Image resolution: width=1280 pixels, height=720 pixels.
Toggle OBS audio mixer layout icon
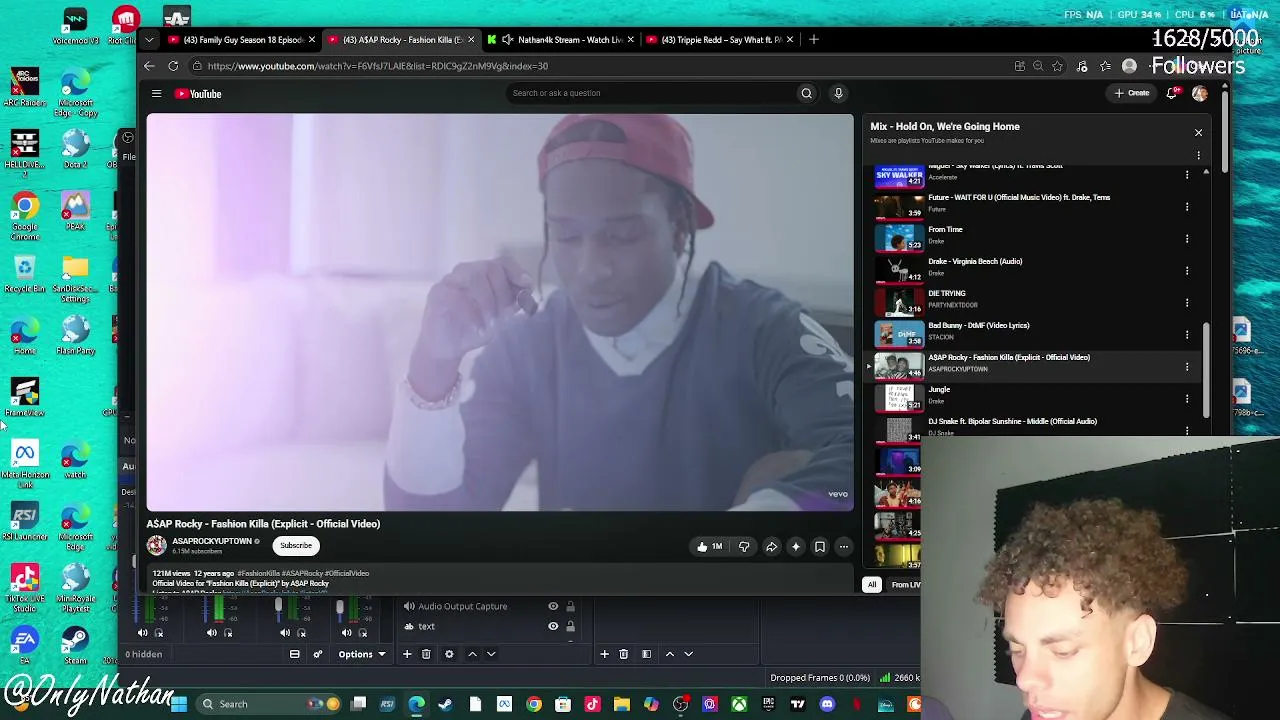coord(294,654)
